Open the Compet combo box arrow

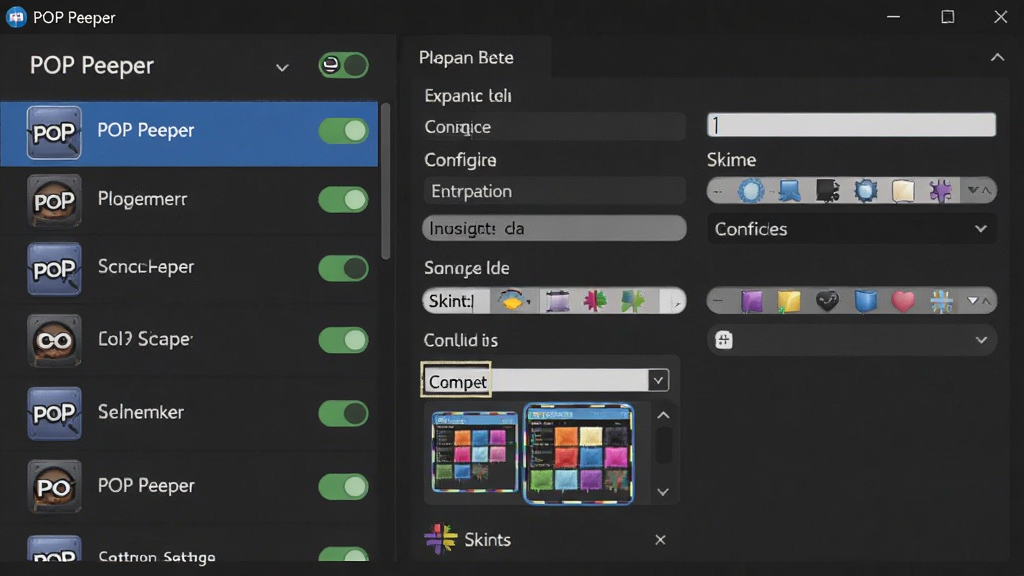[658, 380]
